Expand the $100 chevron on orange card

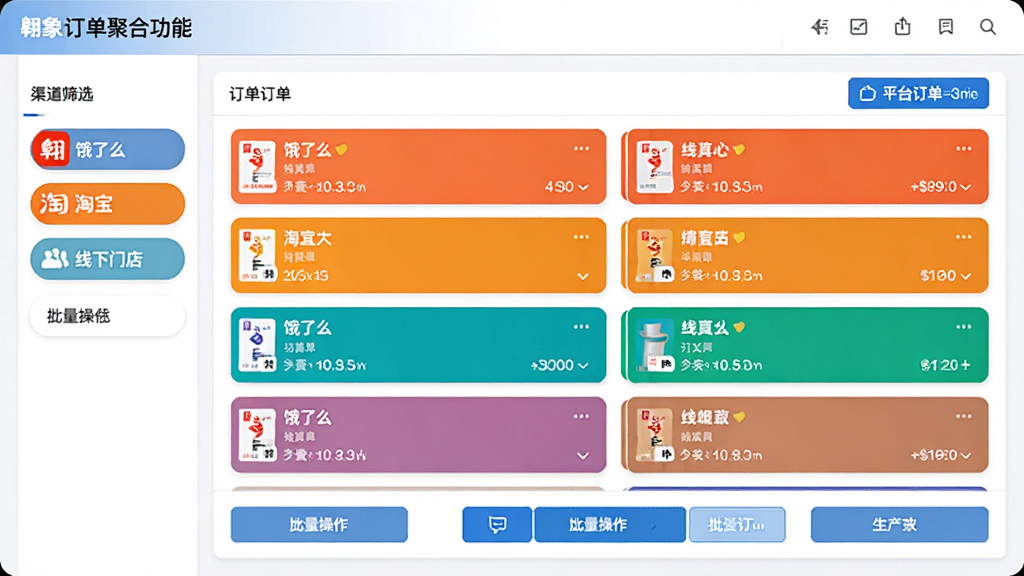[x=966, y=276]
